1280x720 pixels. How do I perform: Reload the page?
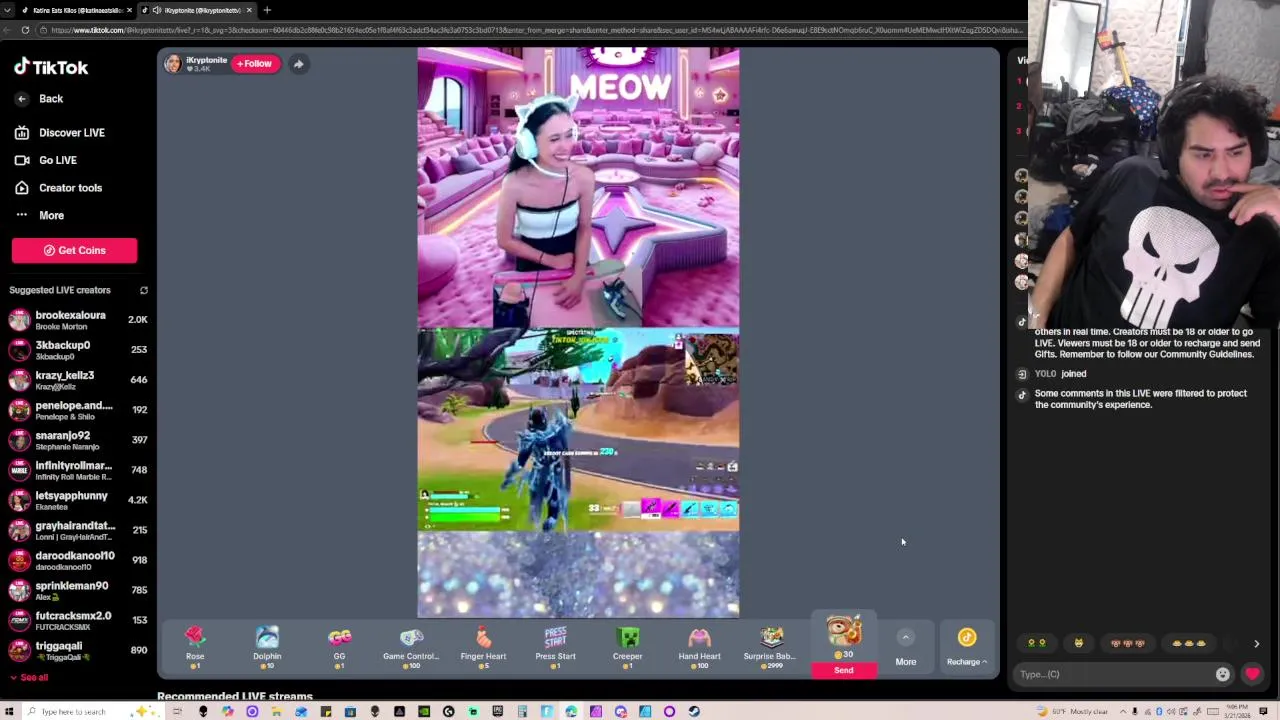25,30
